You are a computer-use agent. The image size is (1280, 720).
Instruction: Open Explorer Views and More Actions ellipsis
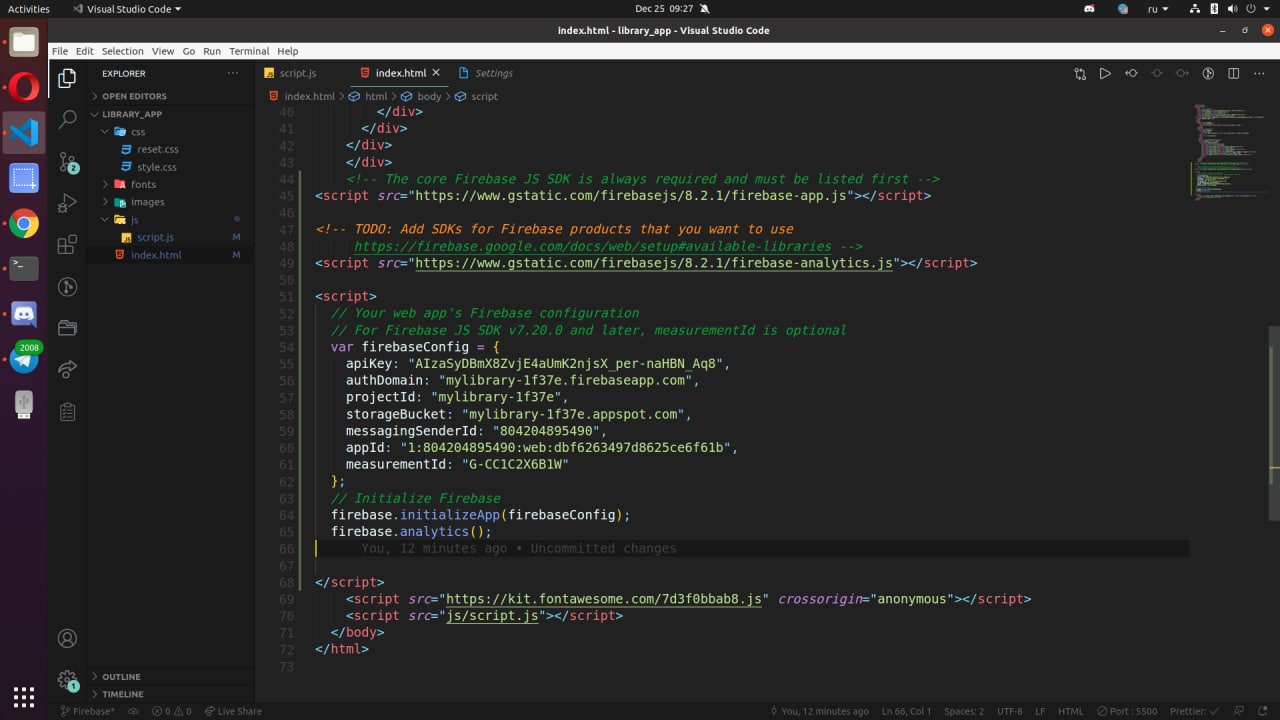pyautogui.click(x=233, y=73)
